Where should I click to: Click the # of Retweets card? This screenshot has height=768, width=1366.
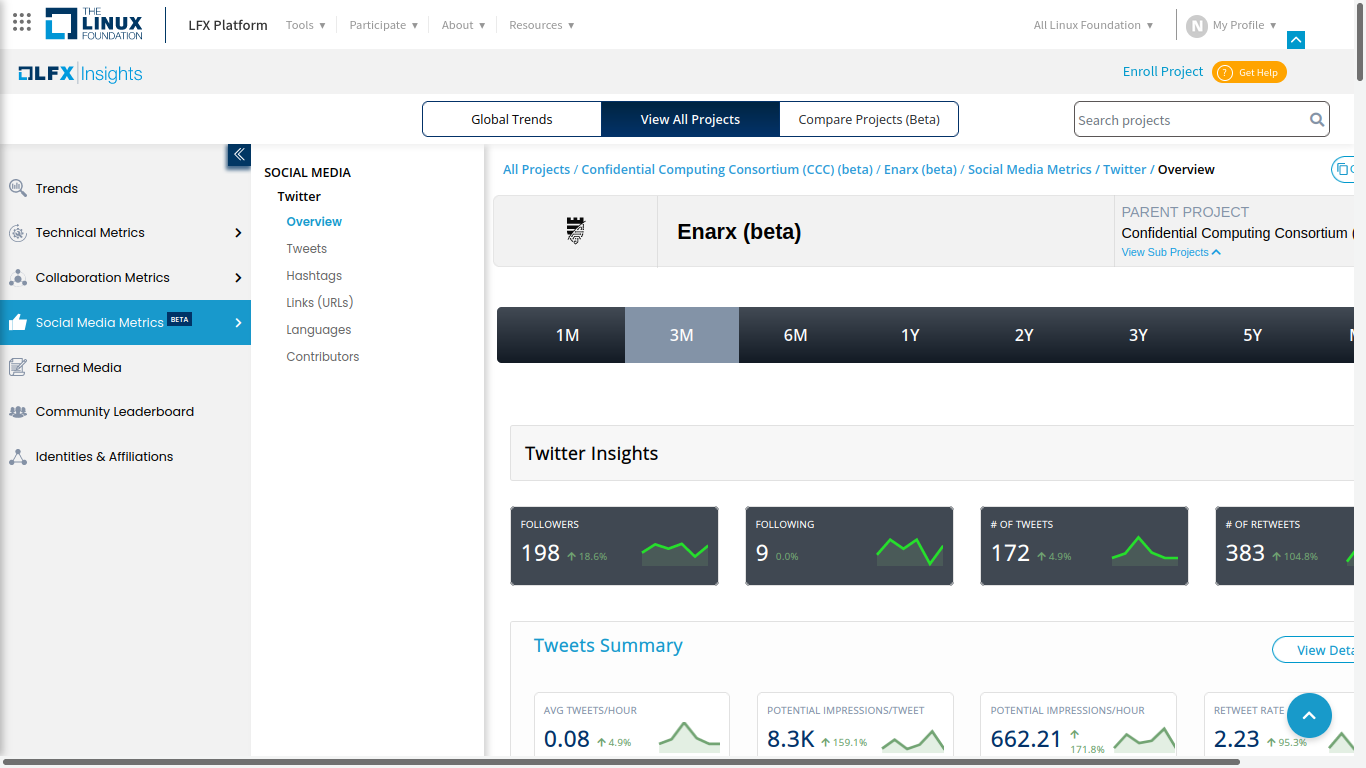click(1285, 546)
